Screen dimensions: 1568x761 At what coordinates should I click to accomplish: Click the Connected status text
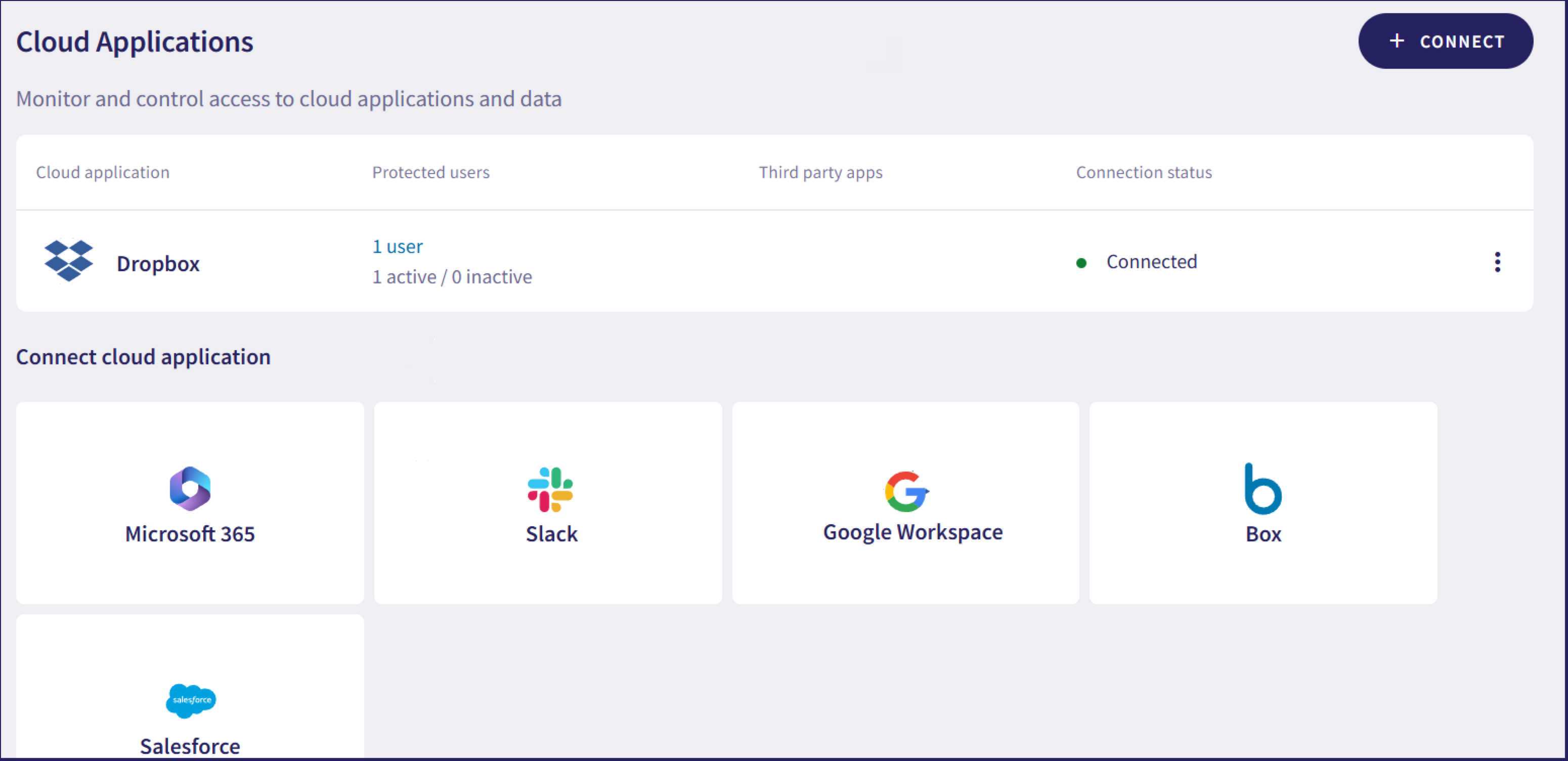click(1151, 262)
